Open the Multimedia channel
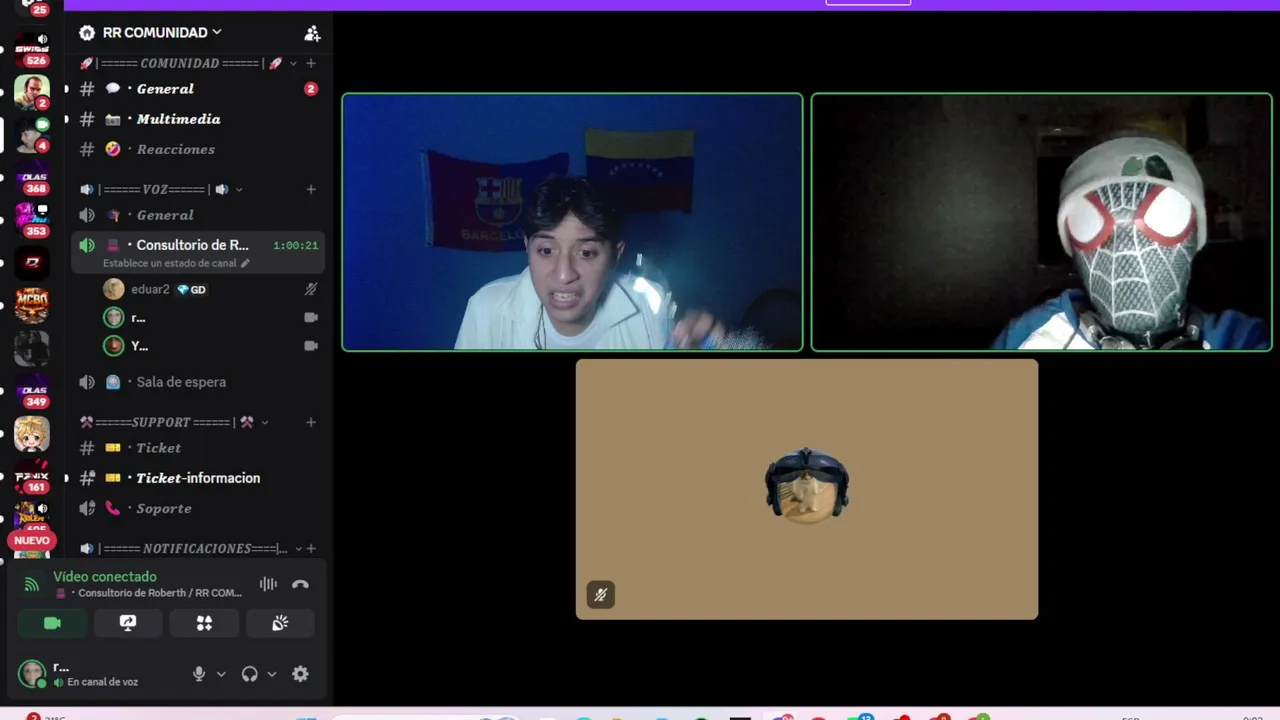1280x720 pixels. (198, 119)
